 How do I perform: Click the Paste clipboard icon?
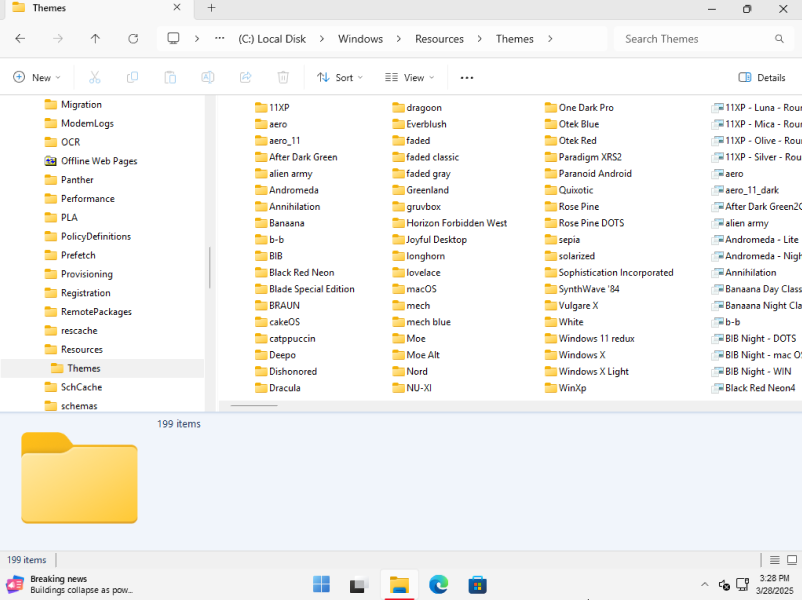pyautogui.click(x=170, y=77)
